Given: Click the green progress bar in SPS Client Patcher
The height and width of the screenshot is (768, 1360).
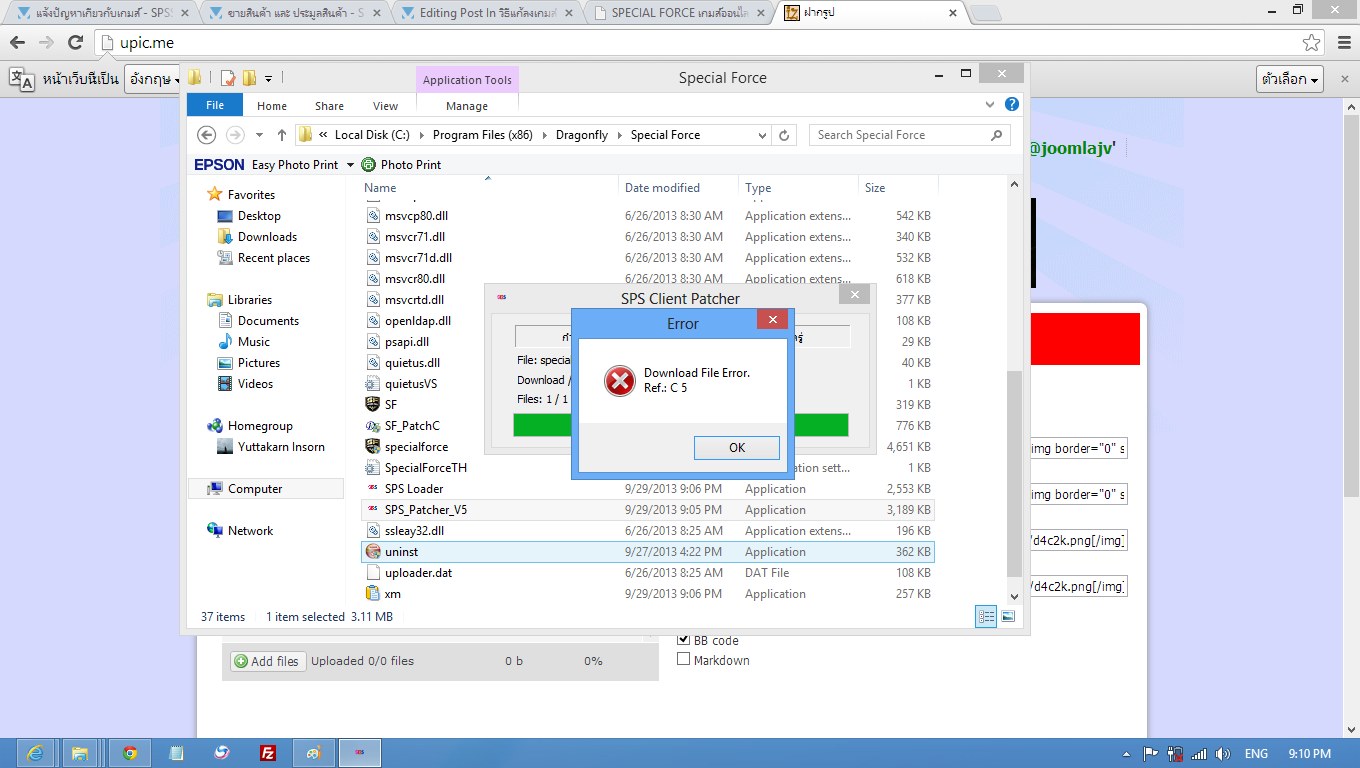Looking at the screenshot, I should click(681, 425).
